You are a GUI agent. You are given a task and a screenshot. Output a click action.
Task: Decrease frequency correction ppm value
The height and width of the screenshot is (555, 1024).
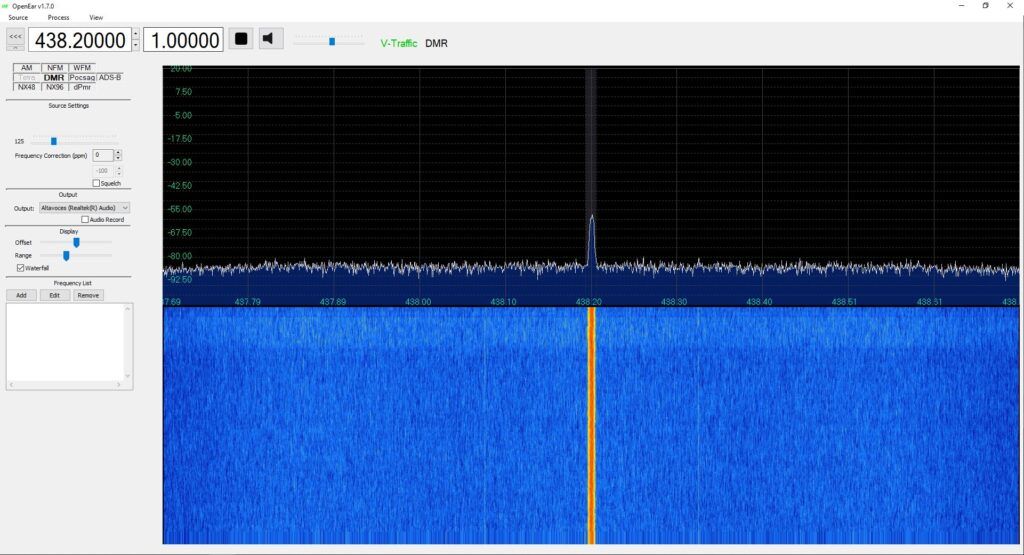(118, 158)
